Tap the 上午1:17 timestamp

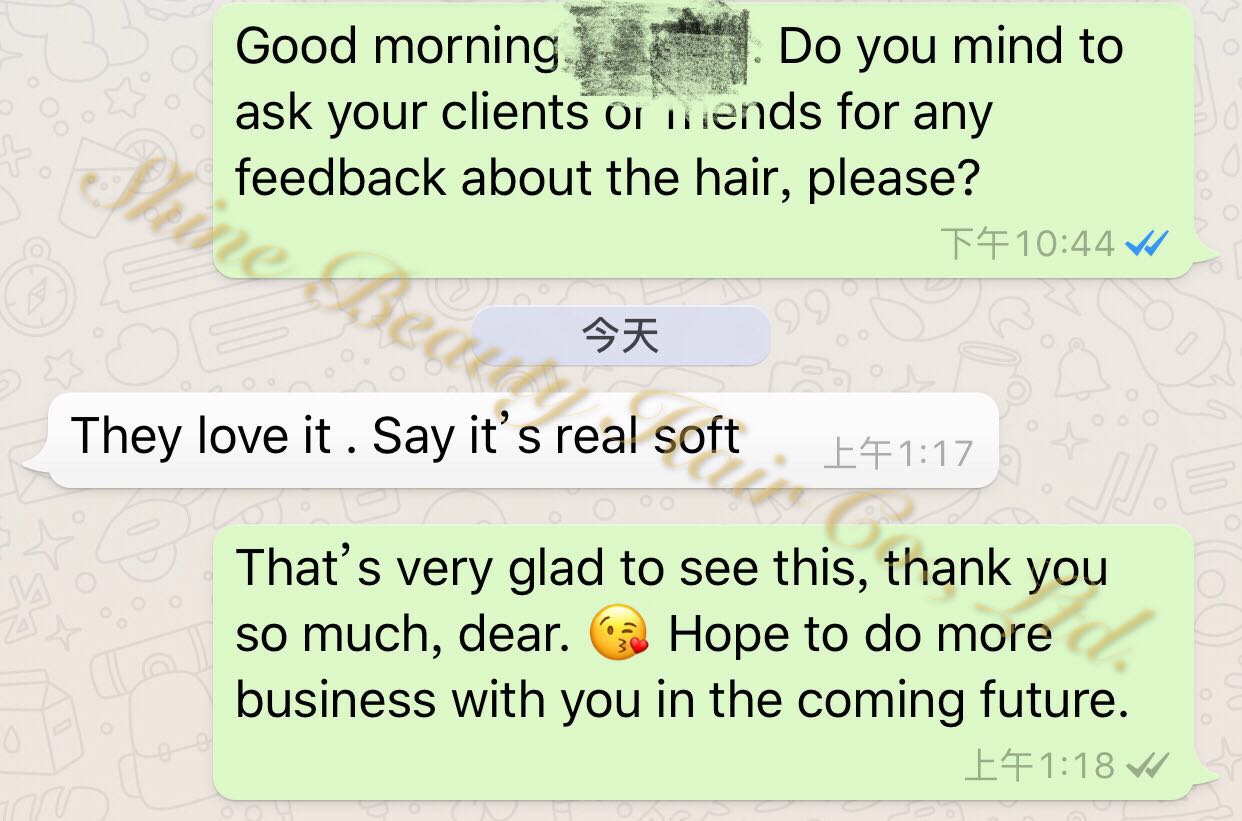pyautogui.click(x=897, y=455)
